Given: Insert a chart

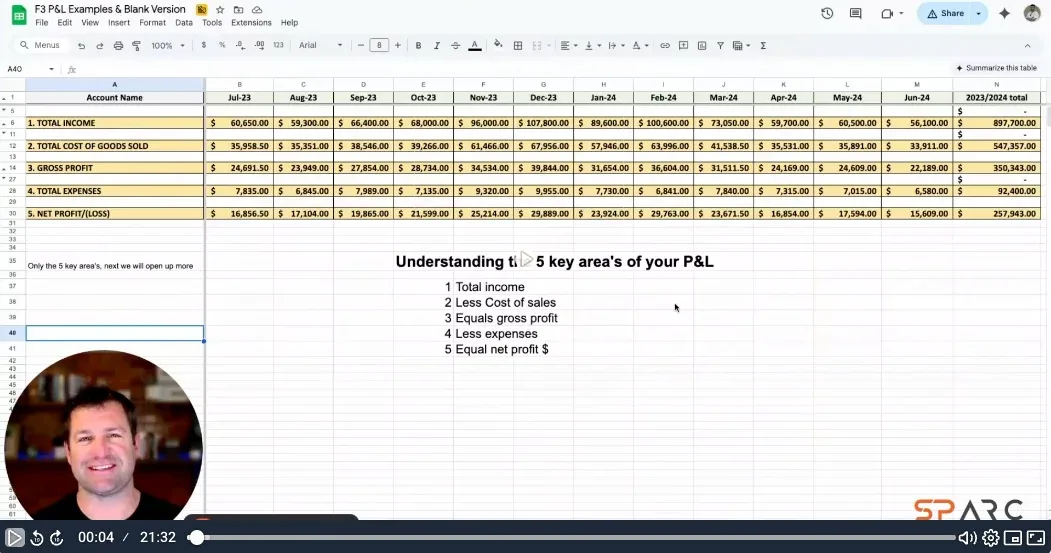Looking at the screenshot, I should point(702,46).
